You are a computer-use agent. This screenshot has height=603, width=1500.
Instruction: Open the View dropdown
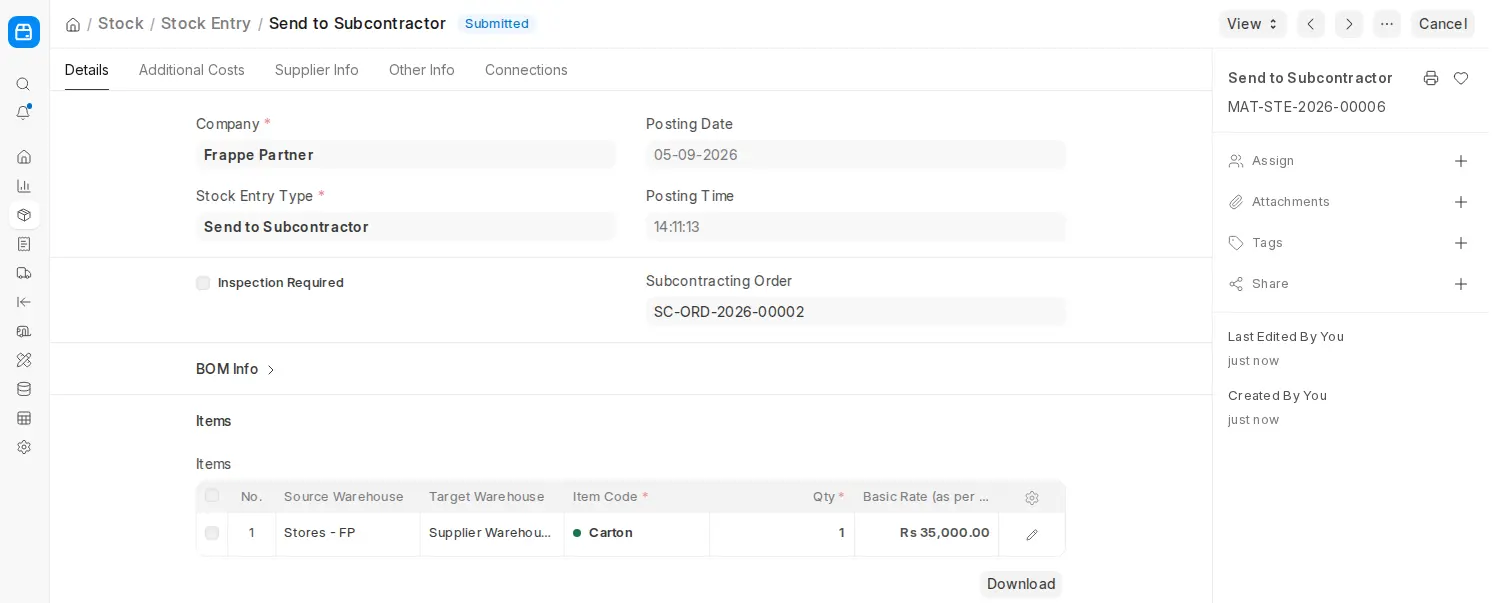click(x=1253, y=24)
